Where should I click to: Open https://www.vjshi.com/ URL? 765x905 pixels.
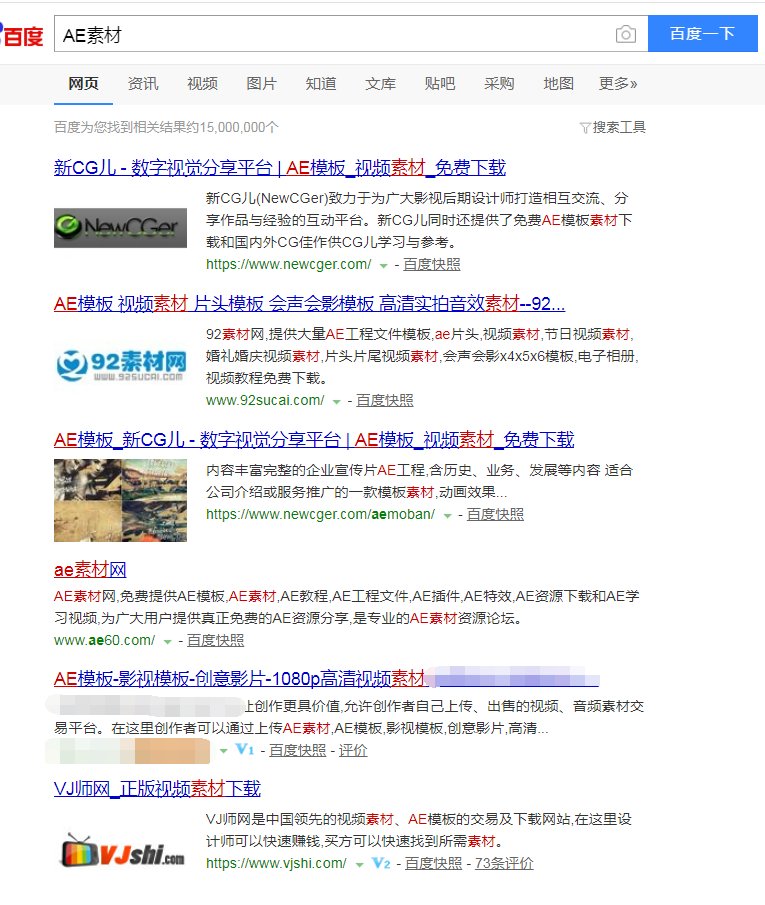coord(277,863)
